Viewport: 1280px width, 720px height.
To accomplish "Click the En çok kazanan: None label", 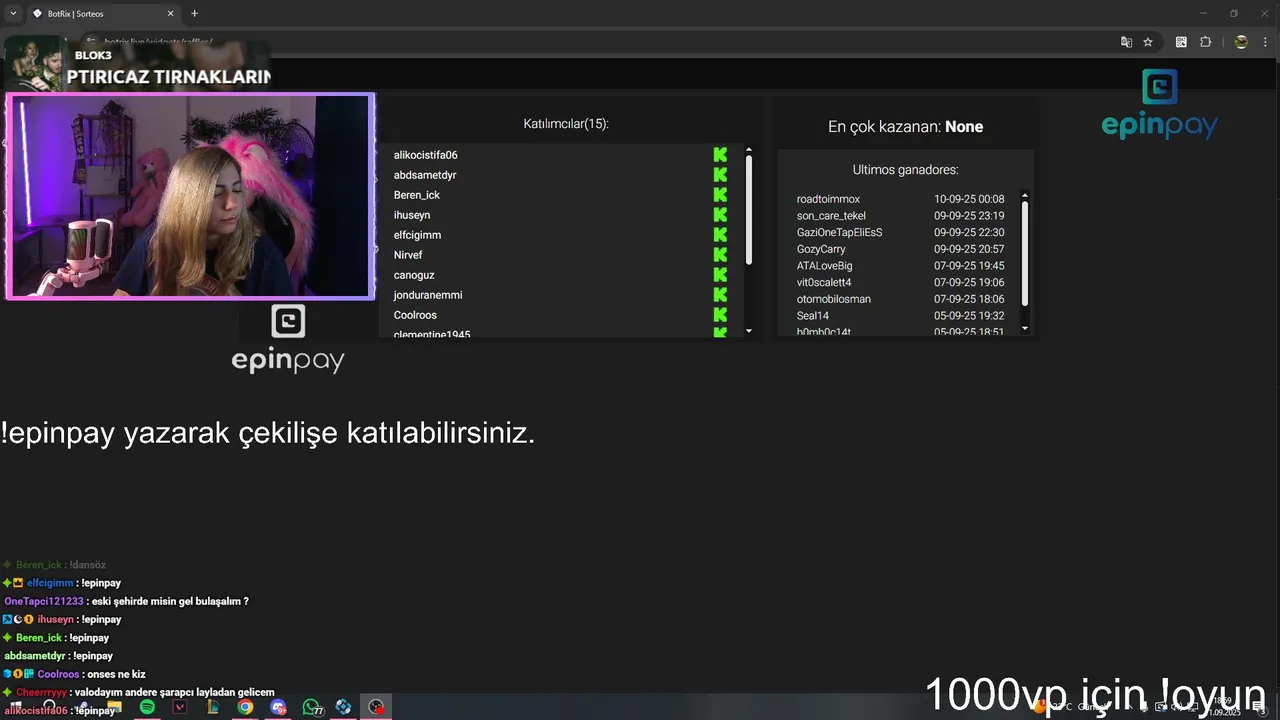I will pos(905,127).
